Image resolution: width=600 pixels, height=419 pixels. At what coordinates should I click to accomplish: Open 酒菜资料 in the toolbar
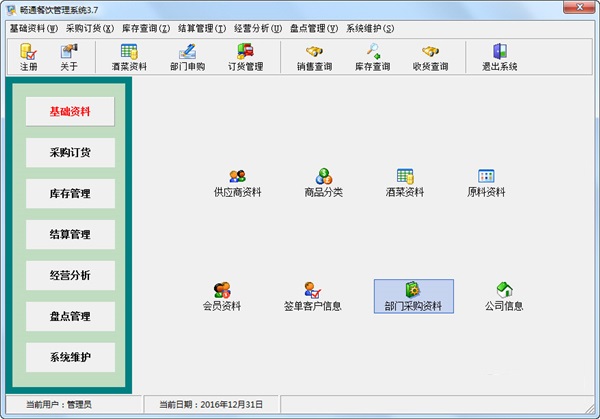(129, 57)
